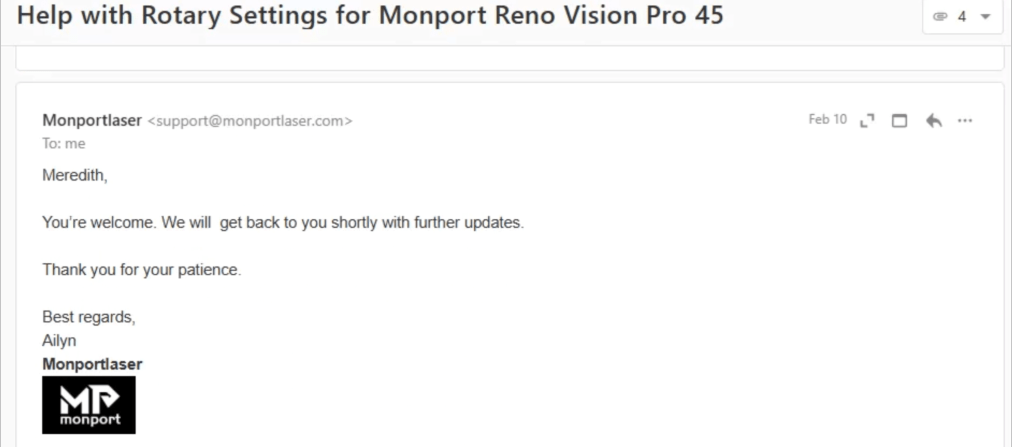Reply to Monportlaser using the reply arrow
The height and width of the screenshot is (447, 1012).
tap(933, 121)
